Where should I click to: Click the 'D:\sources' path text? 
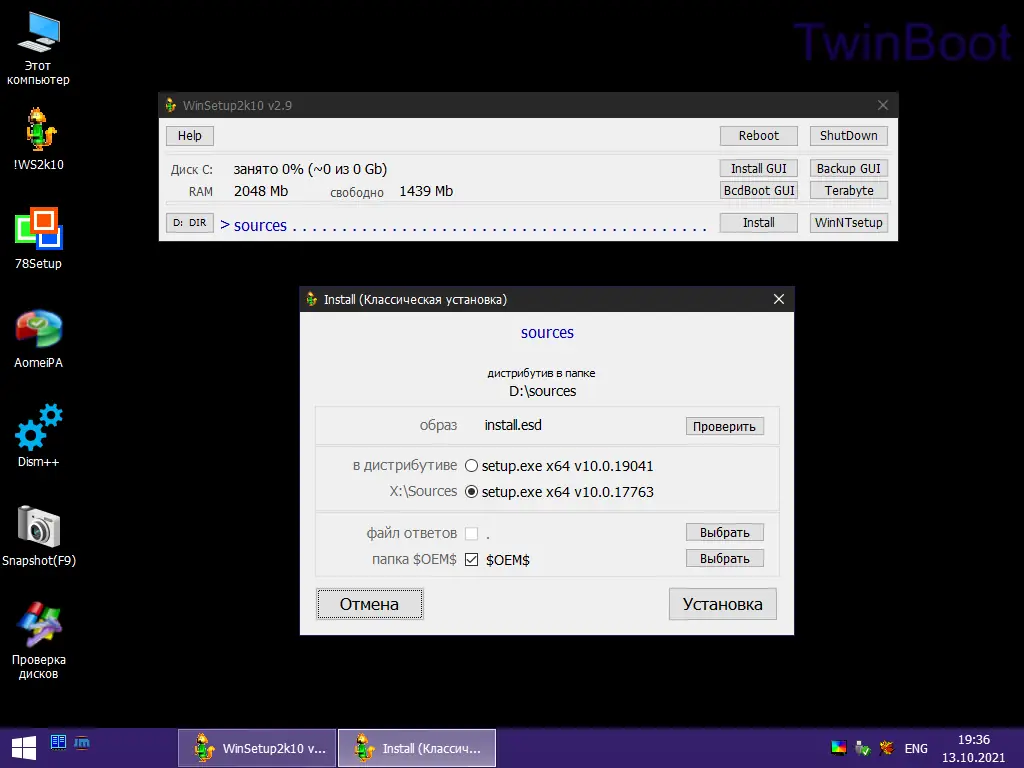[x=543, y=391]
